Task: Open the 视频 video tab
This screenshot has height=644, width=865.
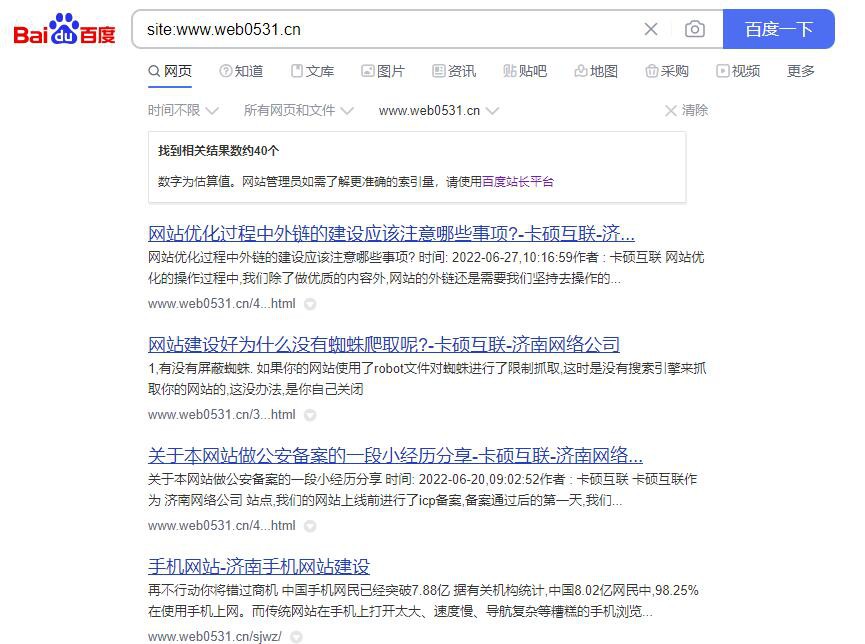Action: pos(738,71)
